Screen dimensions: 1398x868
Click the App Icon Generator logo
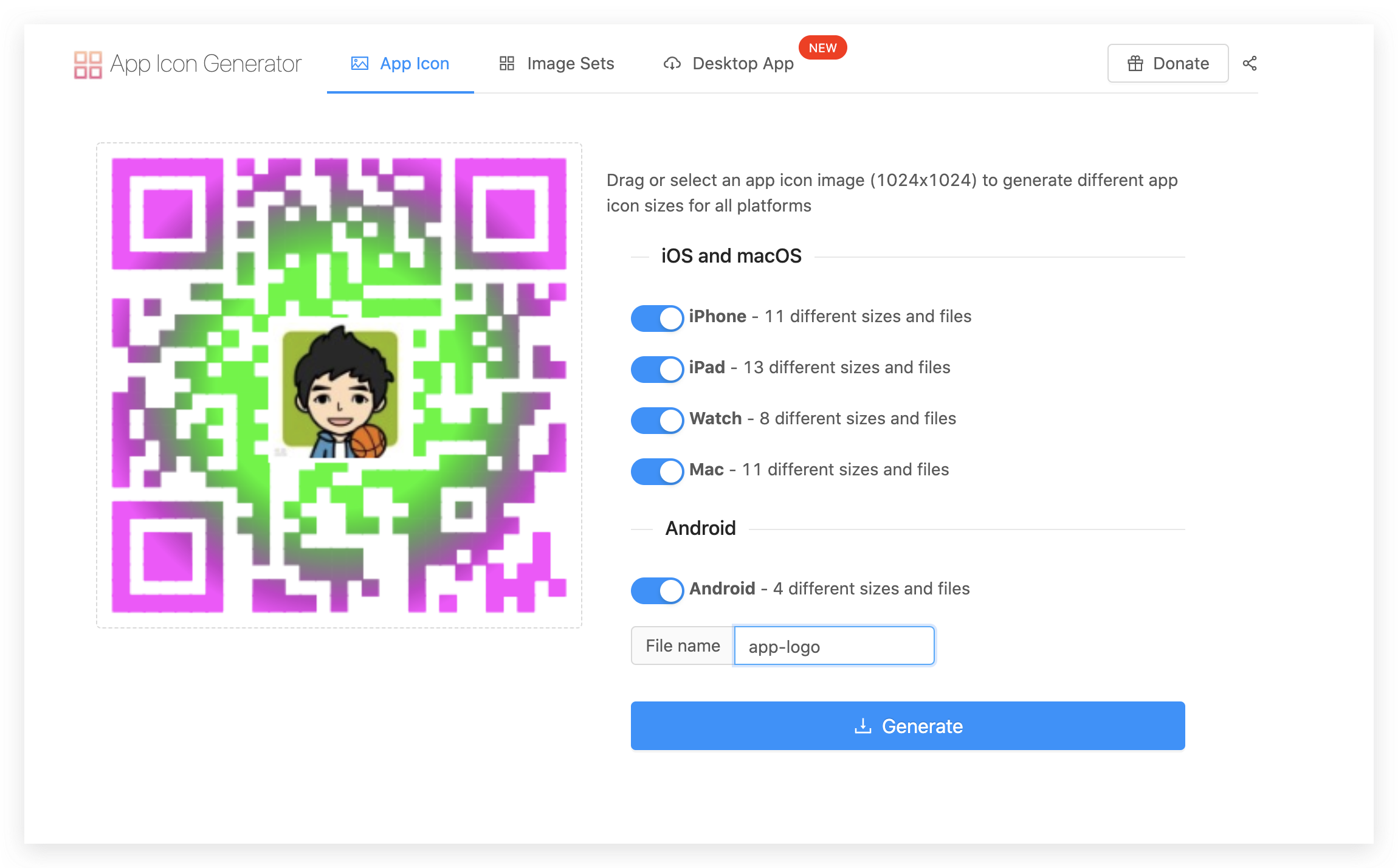click(88, 64)
